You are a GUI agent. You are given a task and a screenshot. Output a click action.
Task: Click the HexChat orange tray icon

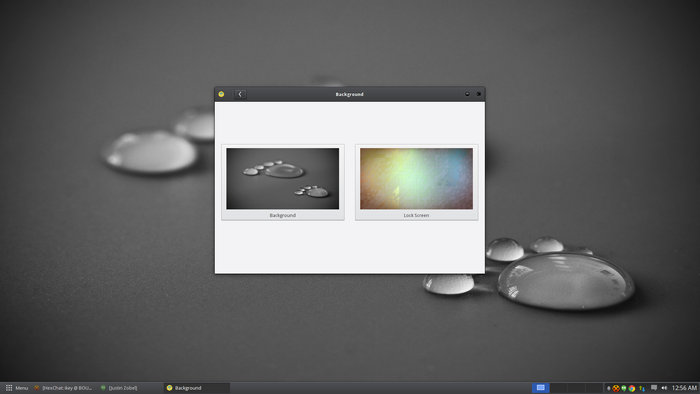coord(616,388)
